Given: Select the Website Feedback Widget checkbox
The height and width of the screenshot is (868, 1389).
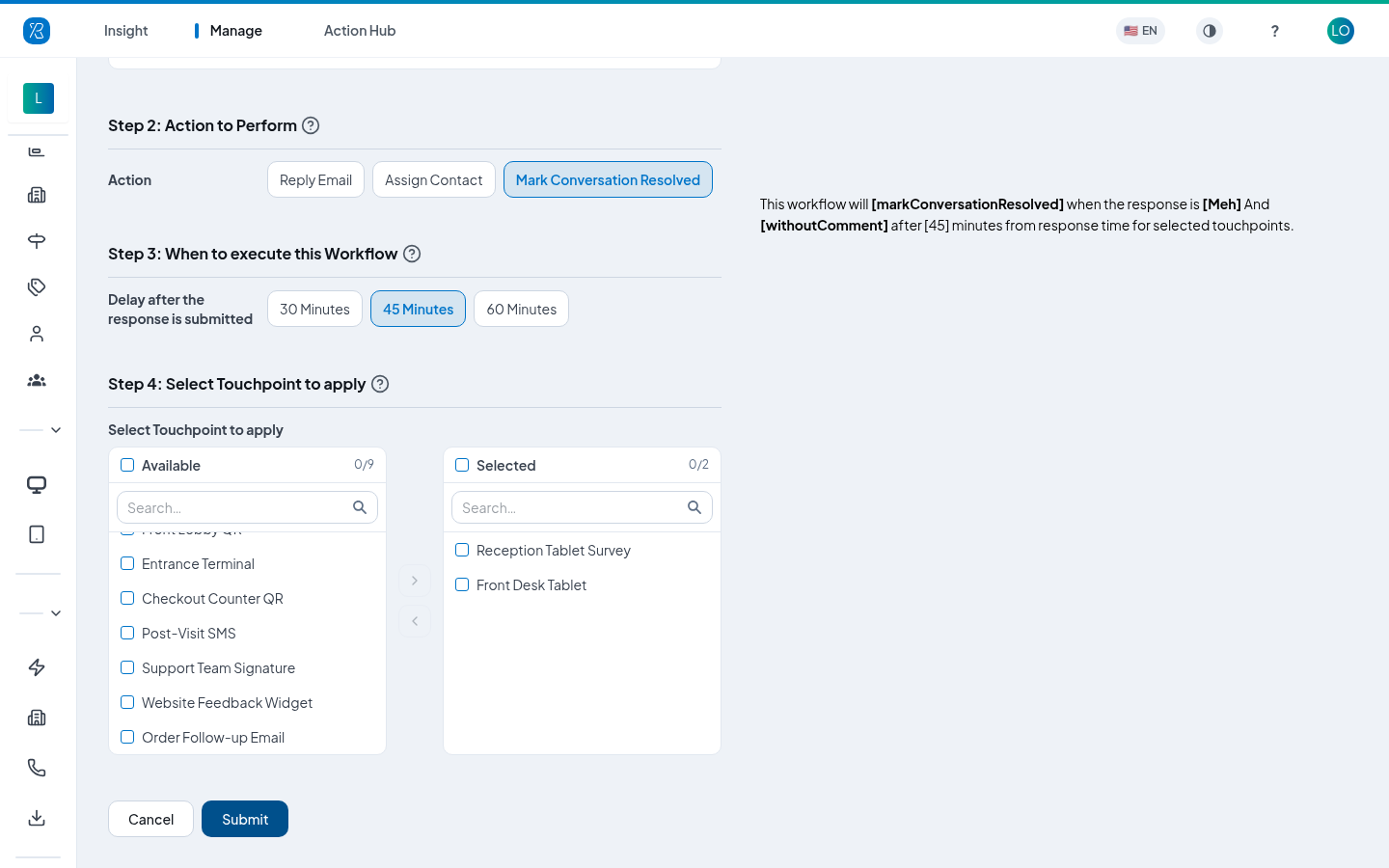Looking at the screenshot, I should click(127, 702).
